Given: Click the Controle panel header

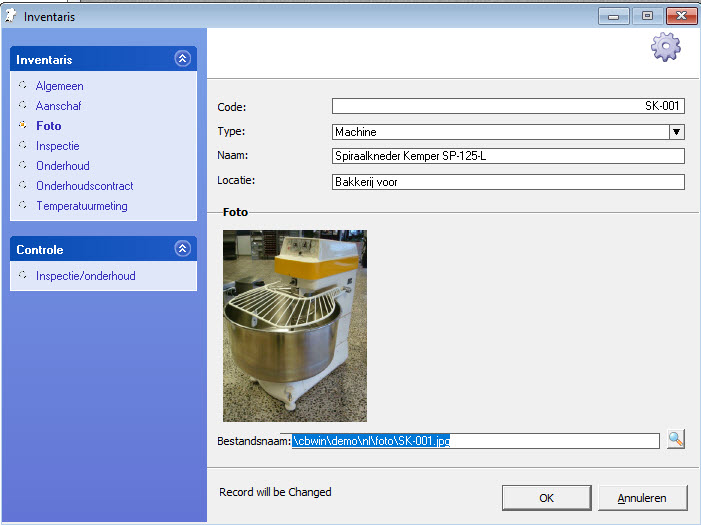Looking at the screenshot, I should 103,249.
